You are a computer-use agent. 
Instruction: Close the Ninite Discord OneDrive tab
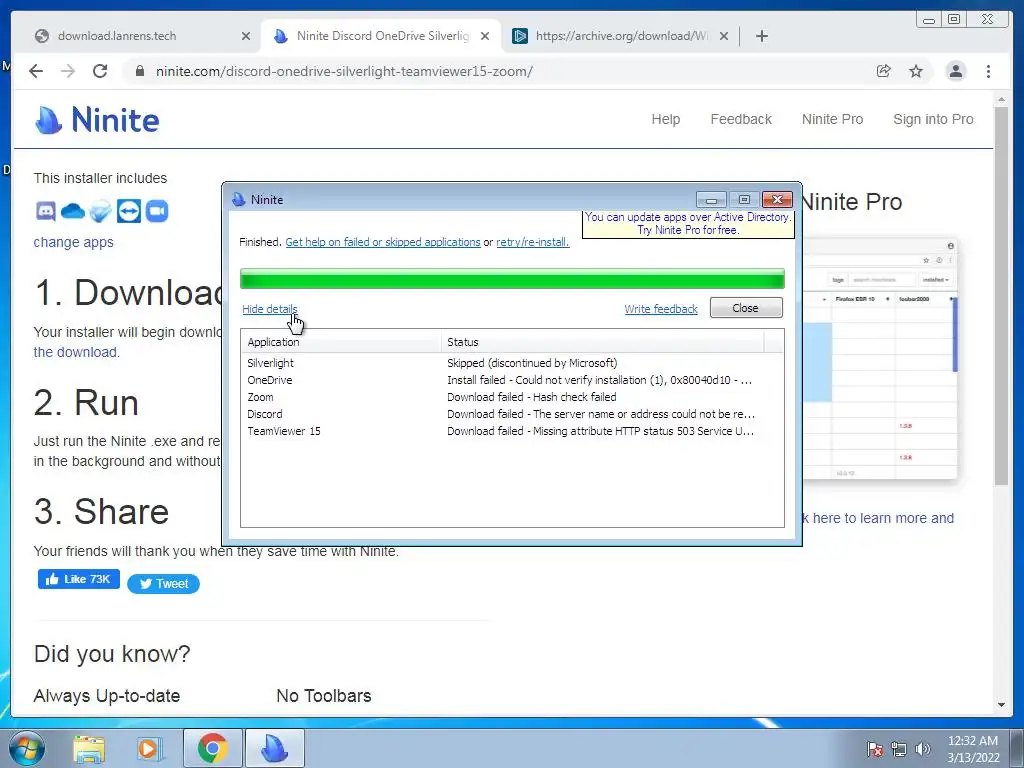485,36
